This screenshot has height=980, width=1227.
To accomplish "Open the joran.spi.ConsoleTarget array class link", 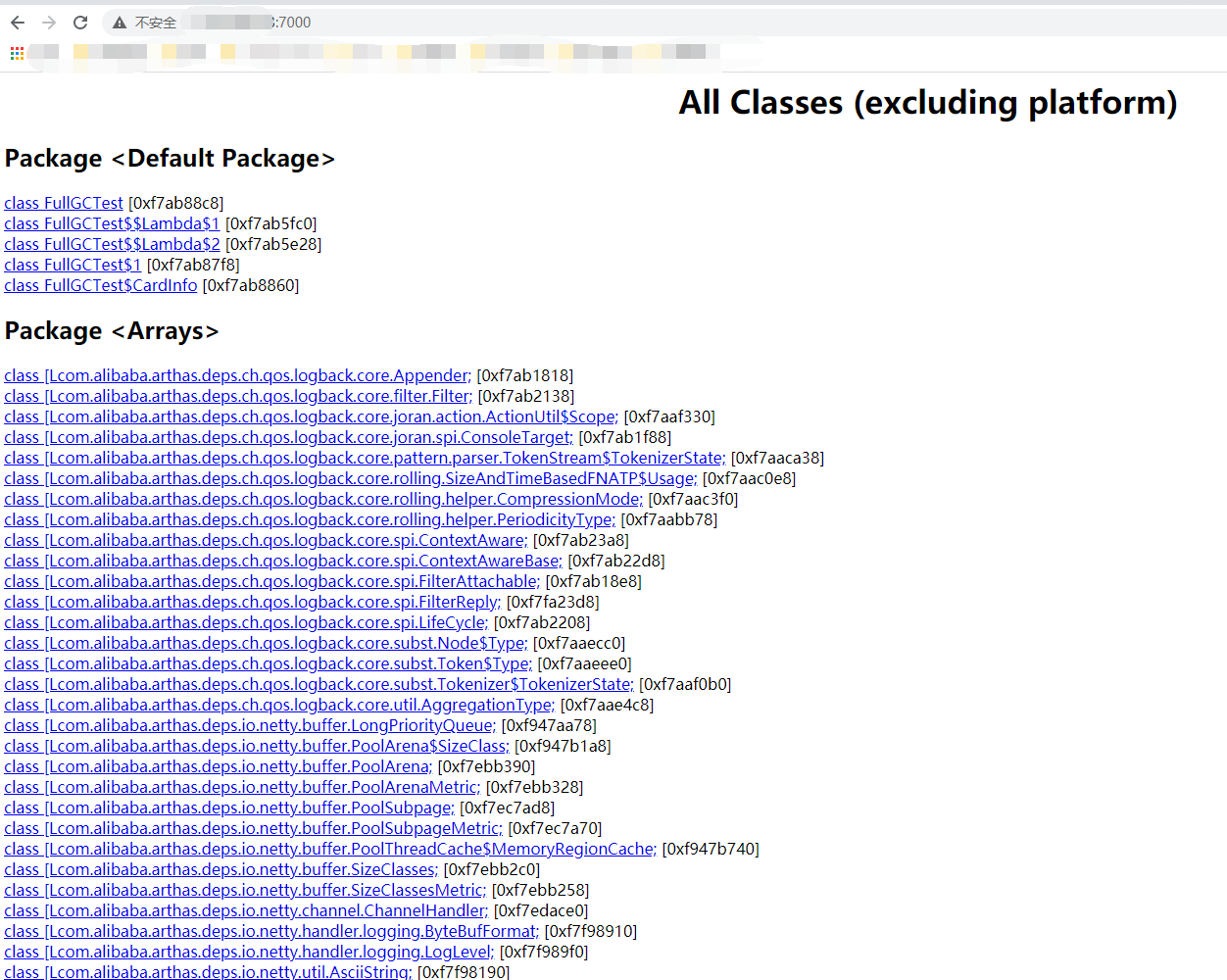I will tap(288, 437).
